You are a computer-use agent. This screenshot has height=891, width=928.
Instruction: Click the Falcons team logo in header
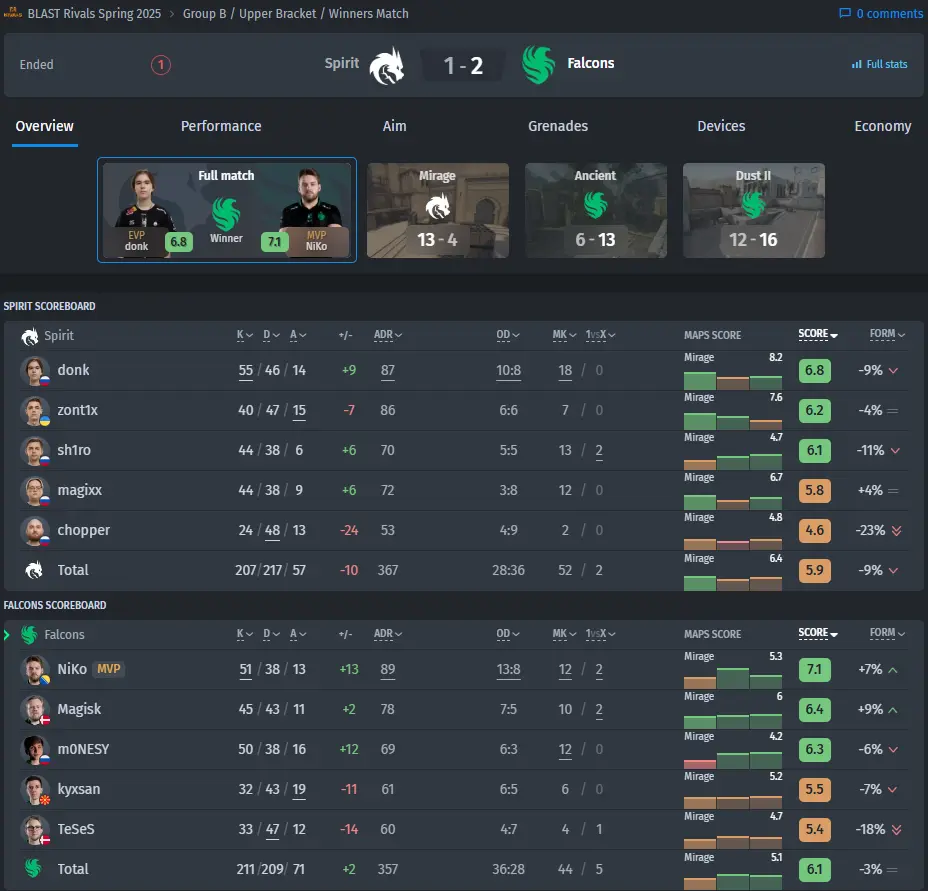(x=539, y=65)
